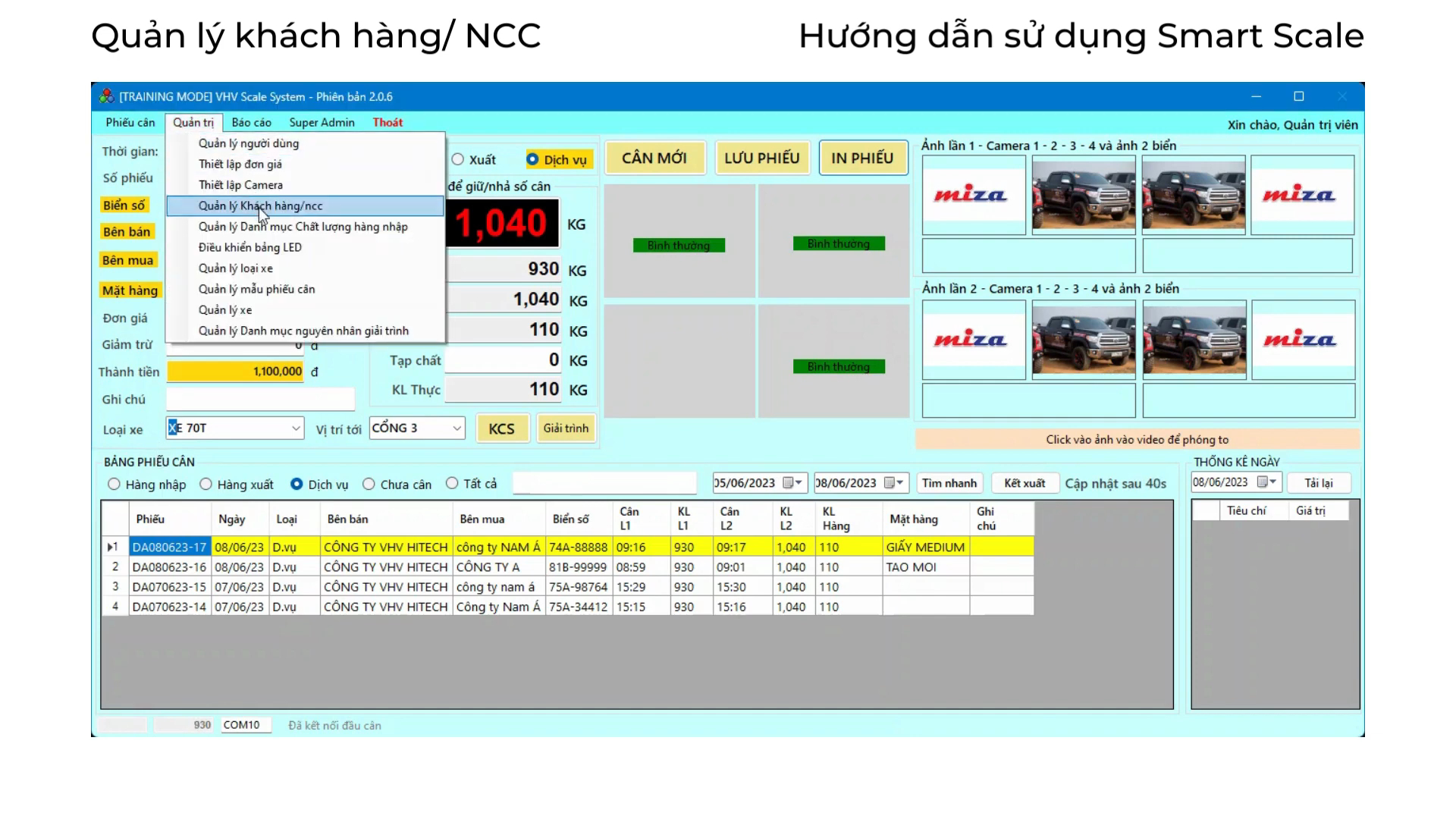Click "IN PHIẾU" to print the ticket
1456x819 pixels.
[x=863, y=158]
